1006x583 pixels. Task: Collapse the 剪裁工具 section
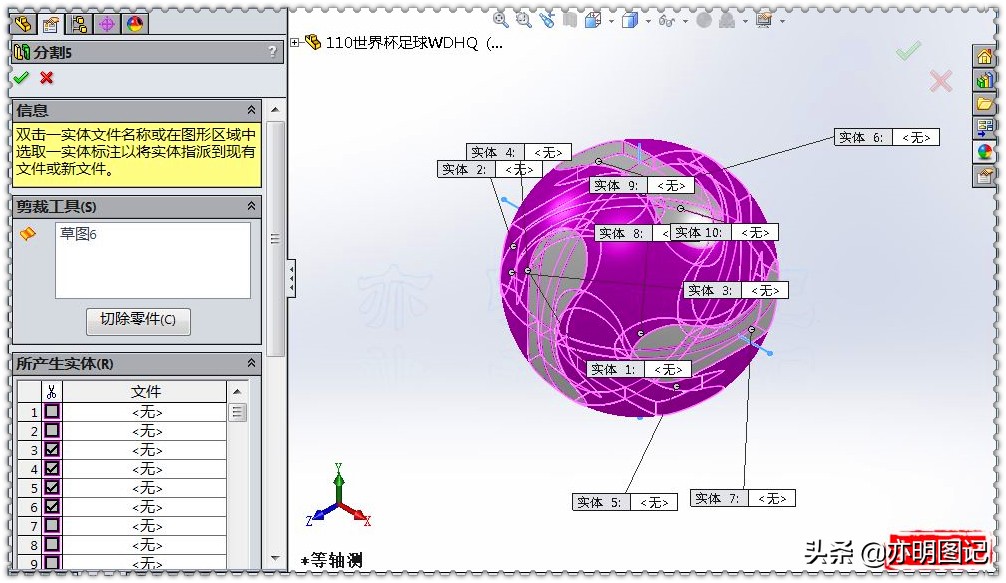click(x=251, y=206)
